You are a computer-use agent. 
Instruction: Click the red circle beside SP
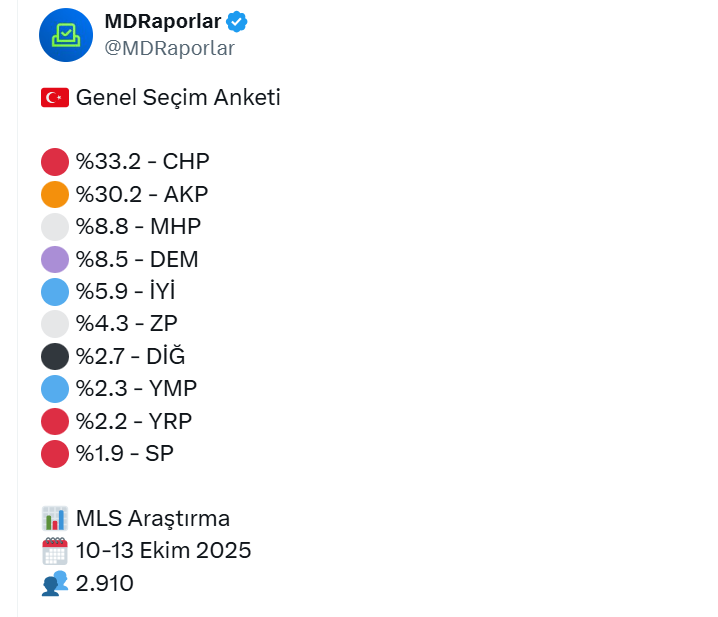coord(55,453)
